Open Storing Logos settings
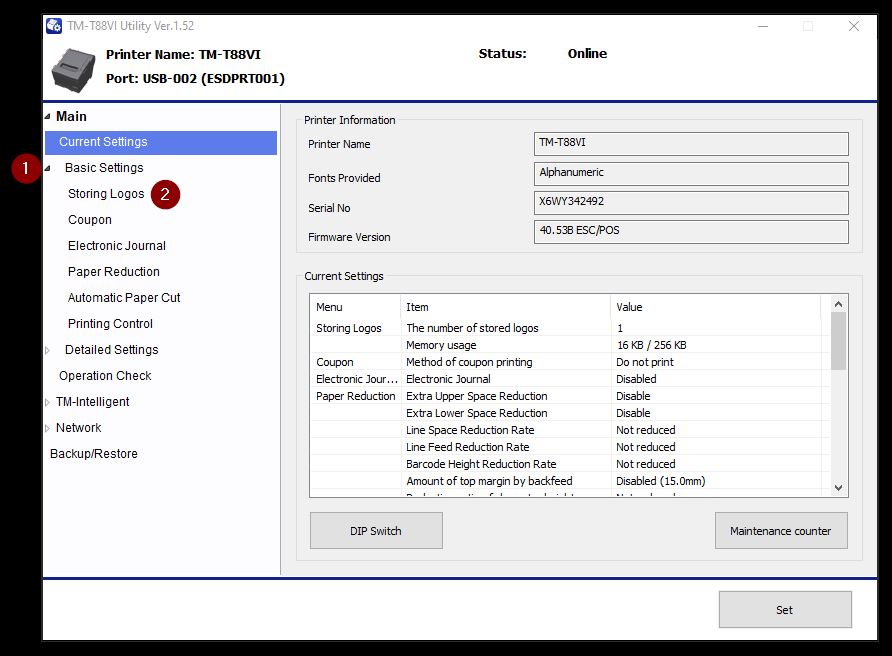 pos(106,194)
